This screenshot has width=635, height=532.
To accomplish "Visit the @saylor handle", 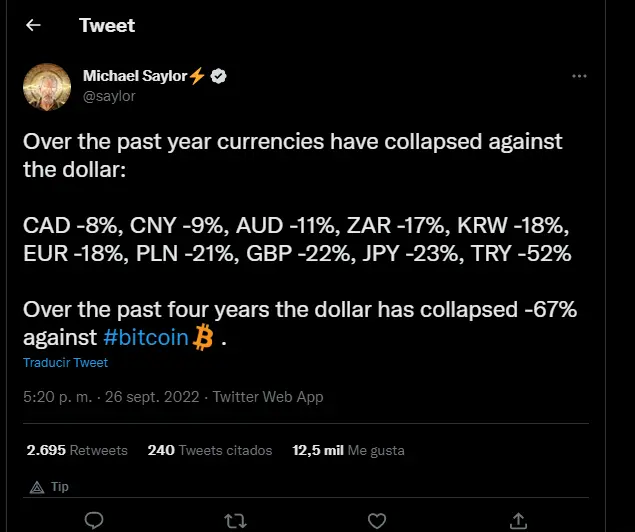I will 109,96.
